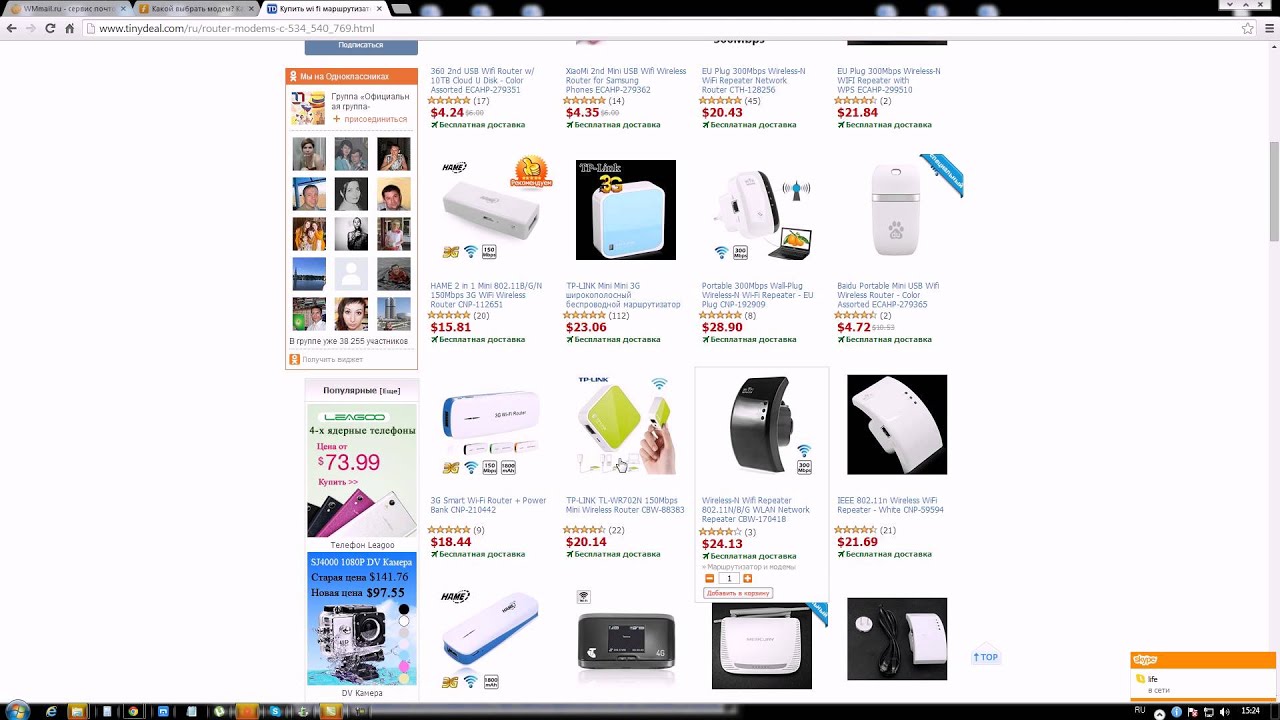Go back using the browser back arrow
1280x720 pixels.
(11, 28)
